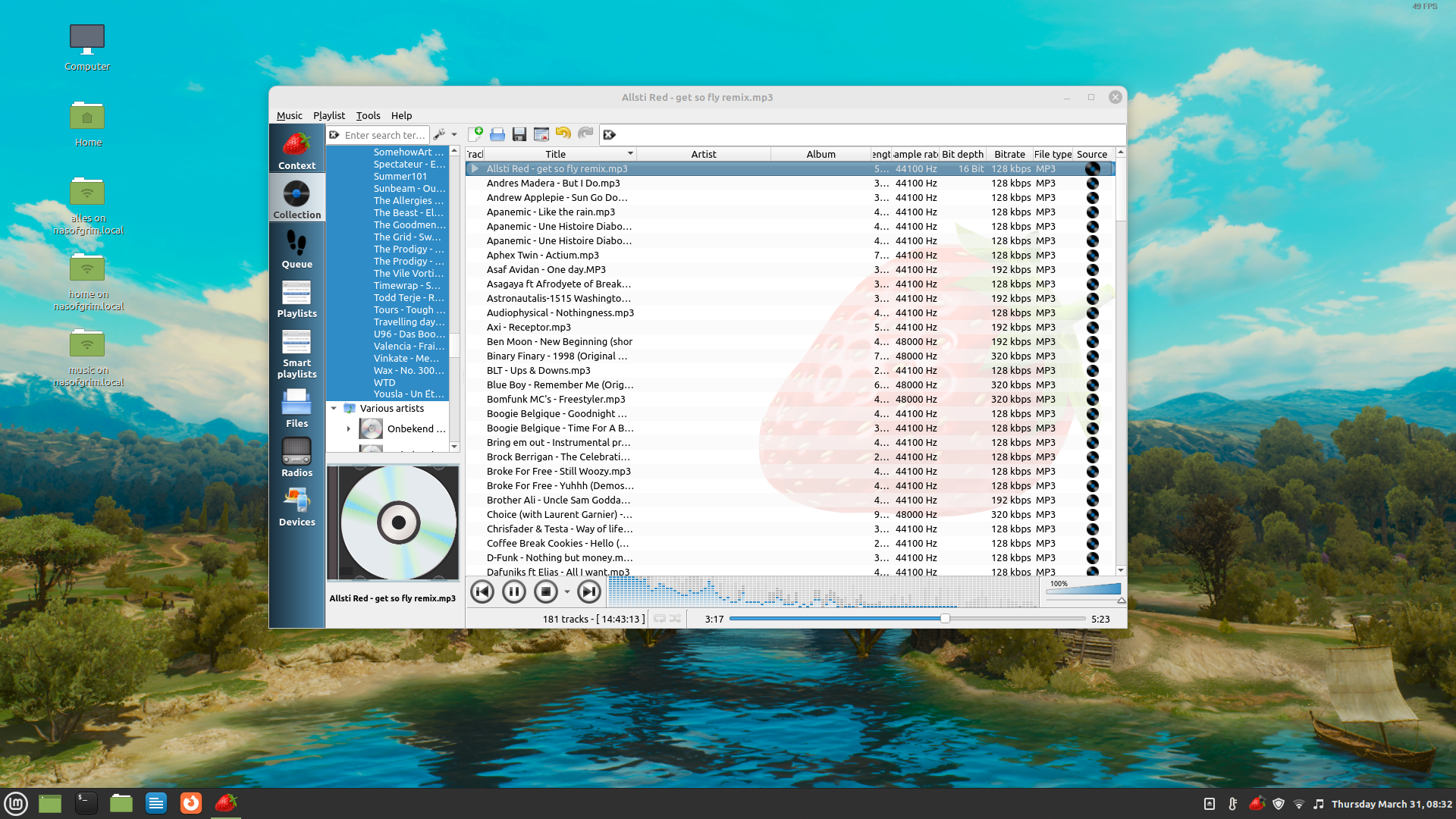Skip to the previous track
The image size is (1456, 819).
[x=482, y=591]
